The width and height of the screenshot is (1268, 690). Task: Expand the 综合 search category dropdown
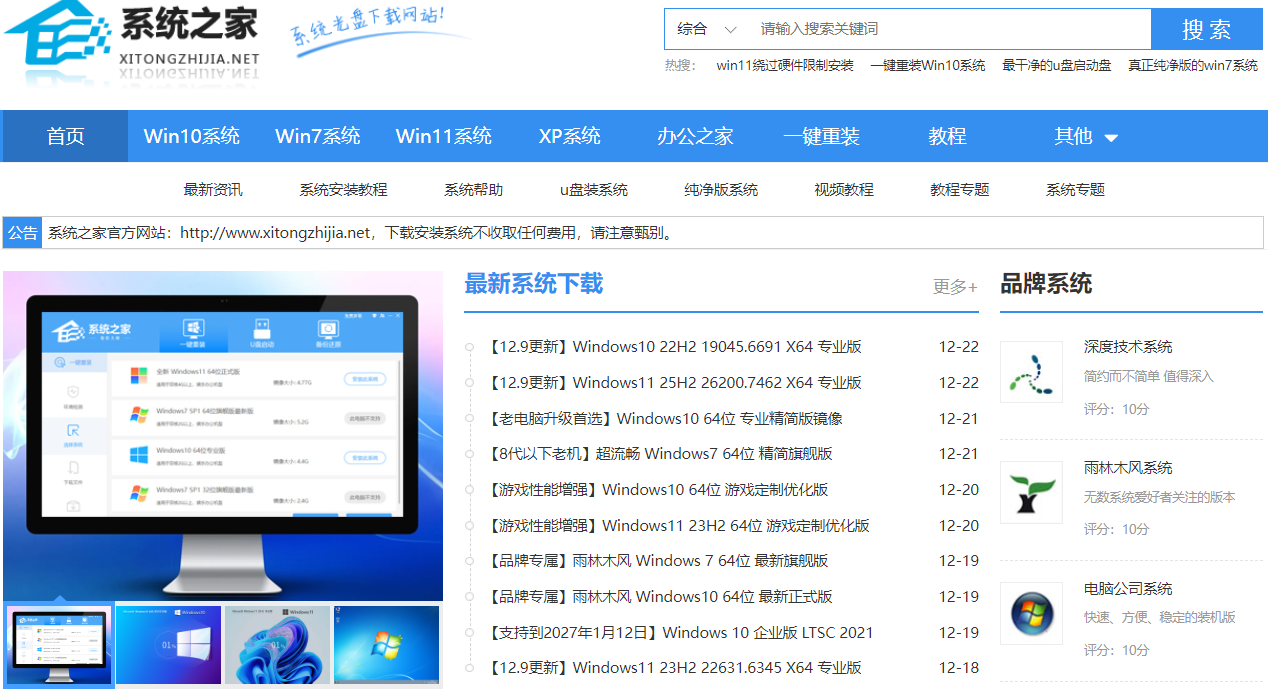(706, 29)
